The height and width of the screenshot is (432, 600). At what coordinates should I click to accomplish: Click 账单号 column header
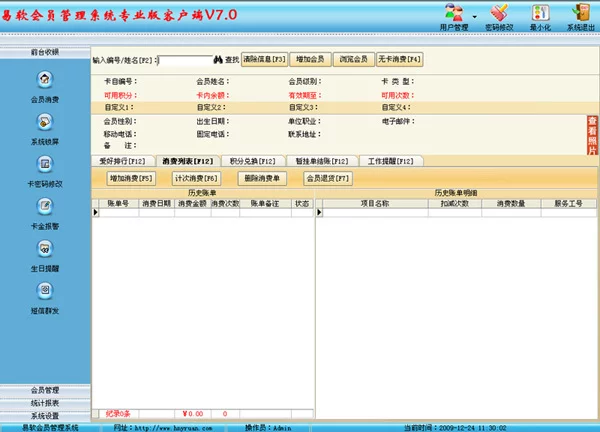click(119, 204)
